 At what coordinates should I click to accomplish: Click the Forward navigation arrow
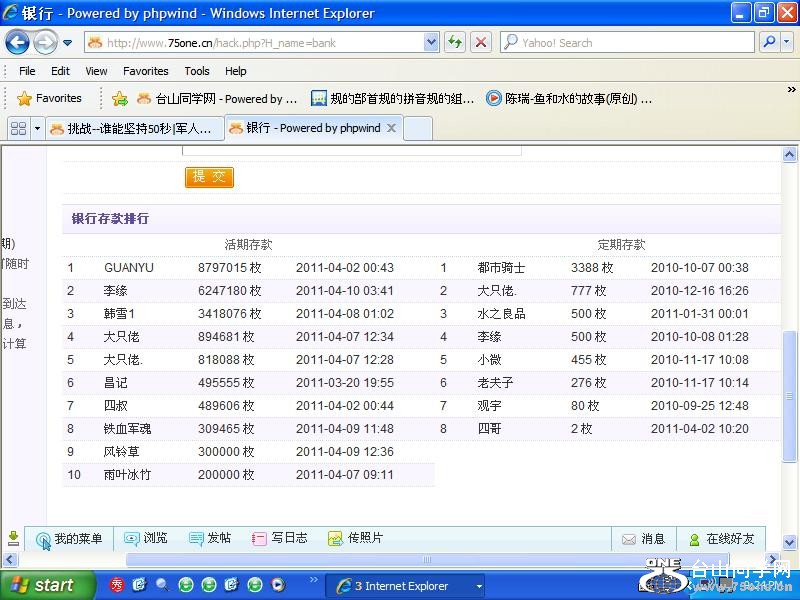click(x=45, y=42)
